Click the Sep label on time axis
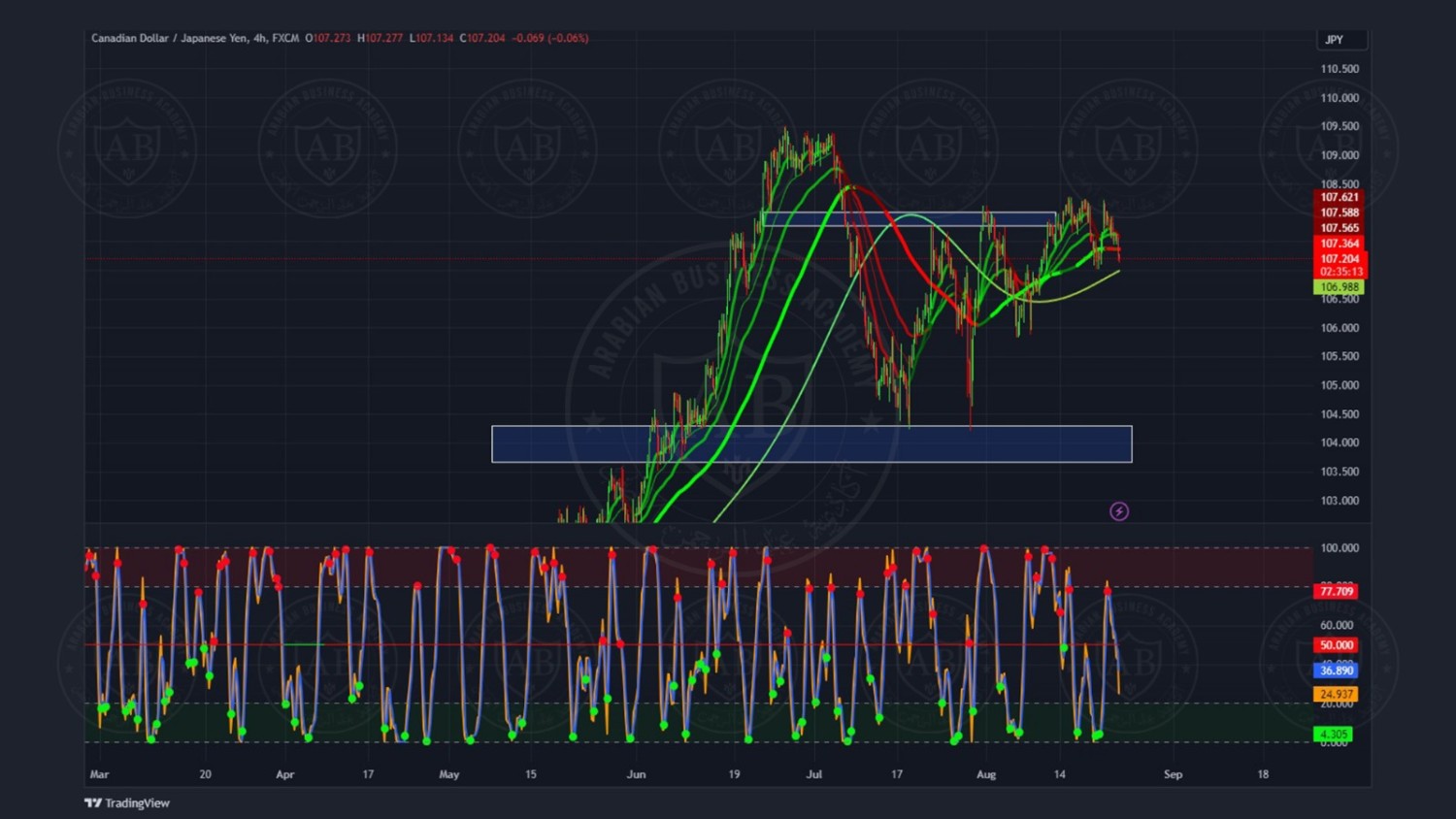 (x=1173, y=774)
